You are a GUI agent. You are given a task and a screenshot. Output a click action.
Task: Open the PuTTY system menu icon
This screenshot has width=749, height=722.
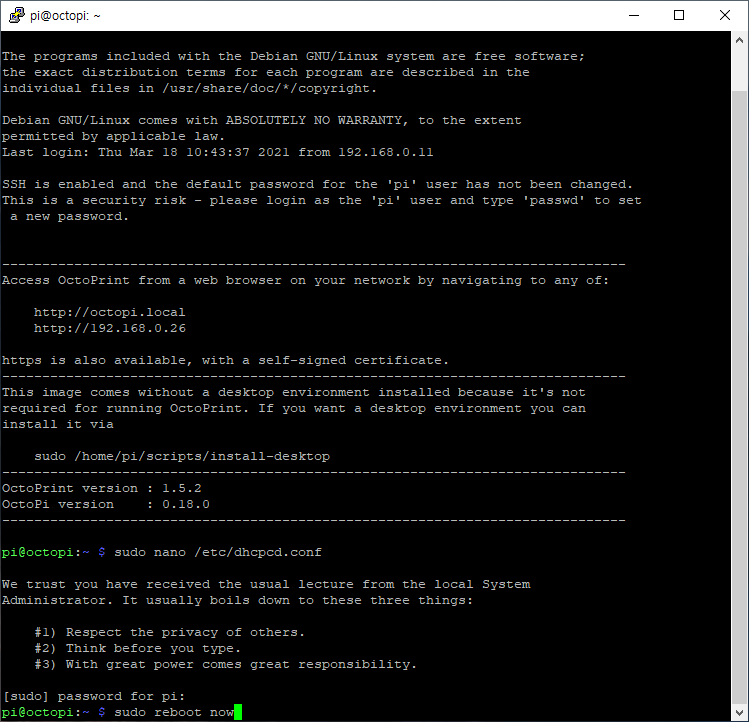(17, 15)
